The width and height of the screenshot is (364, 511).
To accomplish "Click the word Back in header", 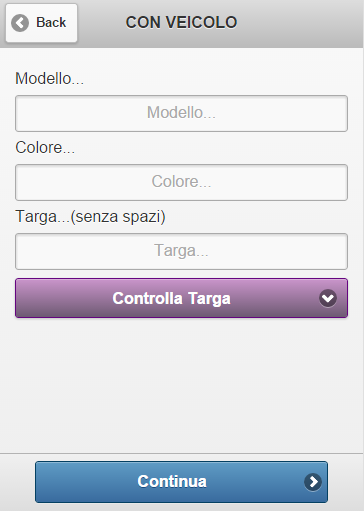I will 51,23.
